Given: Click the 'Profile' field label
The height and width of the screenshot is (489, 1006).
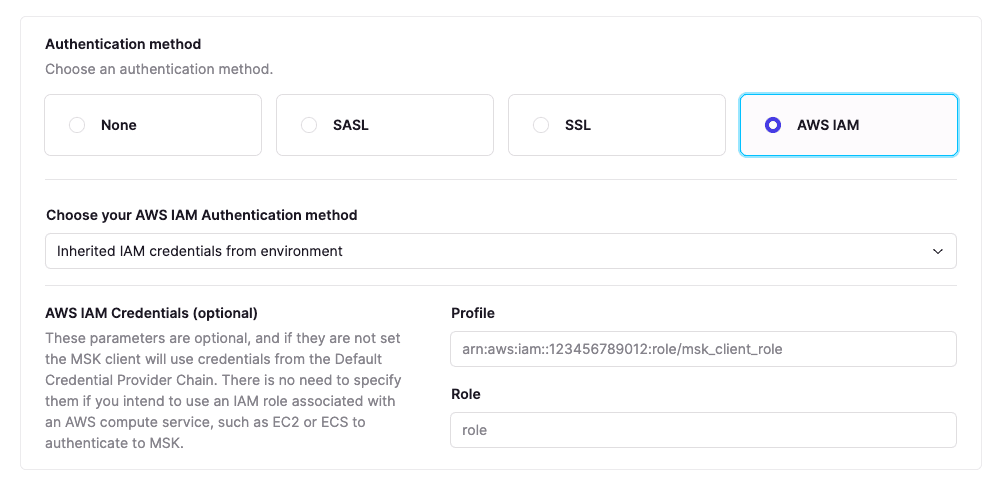Looking at the screenshot, I should pyautogui.click(x=473, y=313).
